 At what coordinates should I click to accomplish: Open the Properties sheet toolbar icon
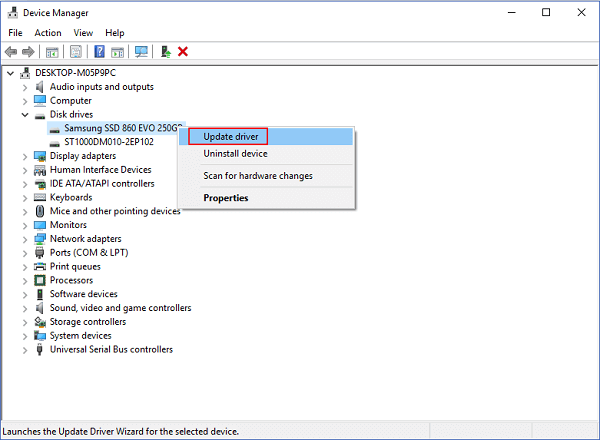76,52
